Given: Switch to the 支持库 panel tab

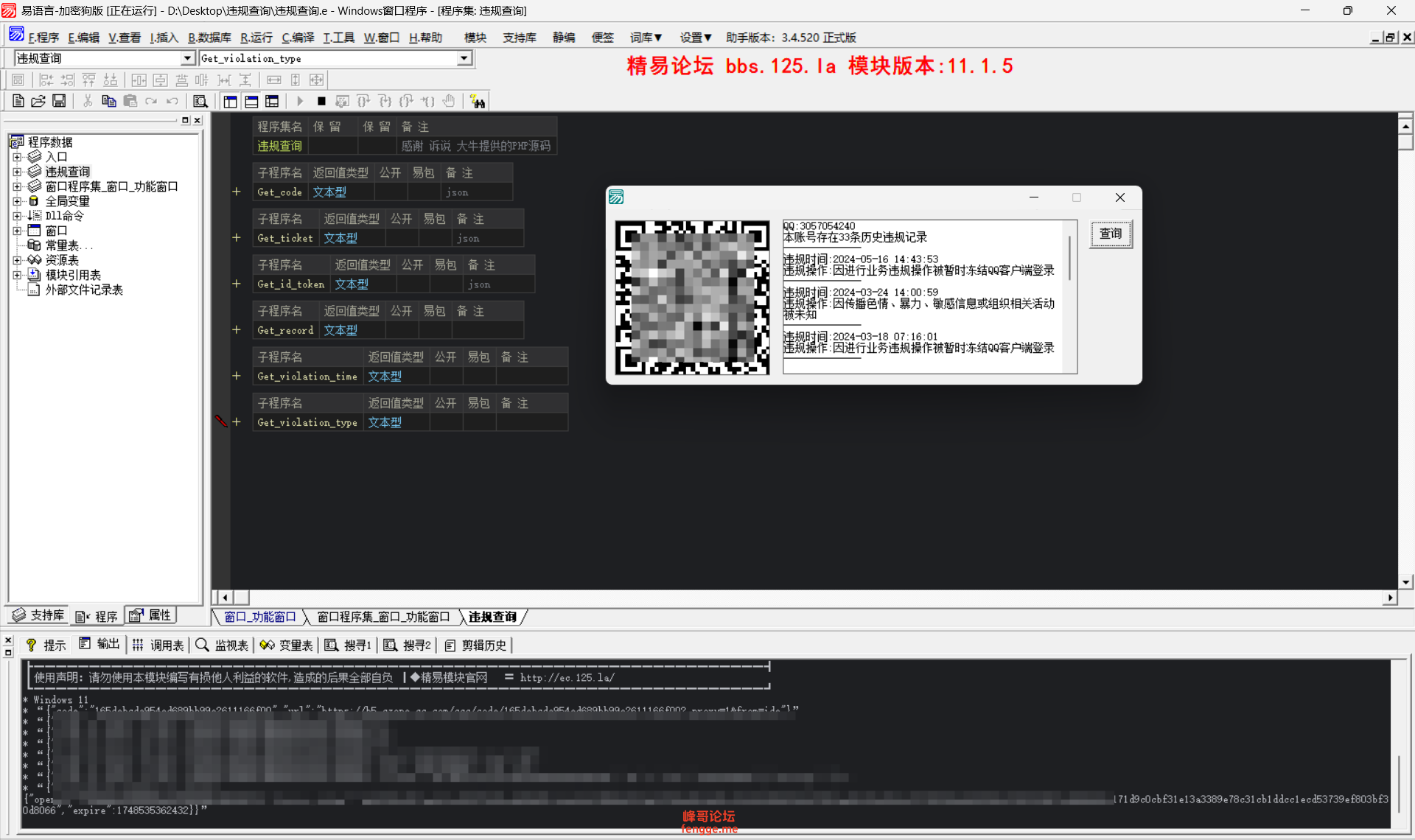Looking at the screenshot, I should point(39,615).
